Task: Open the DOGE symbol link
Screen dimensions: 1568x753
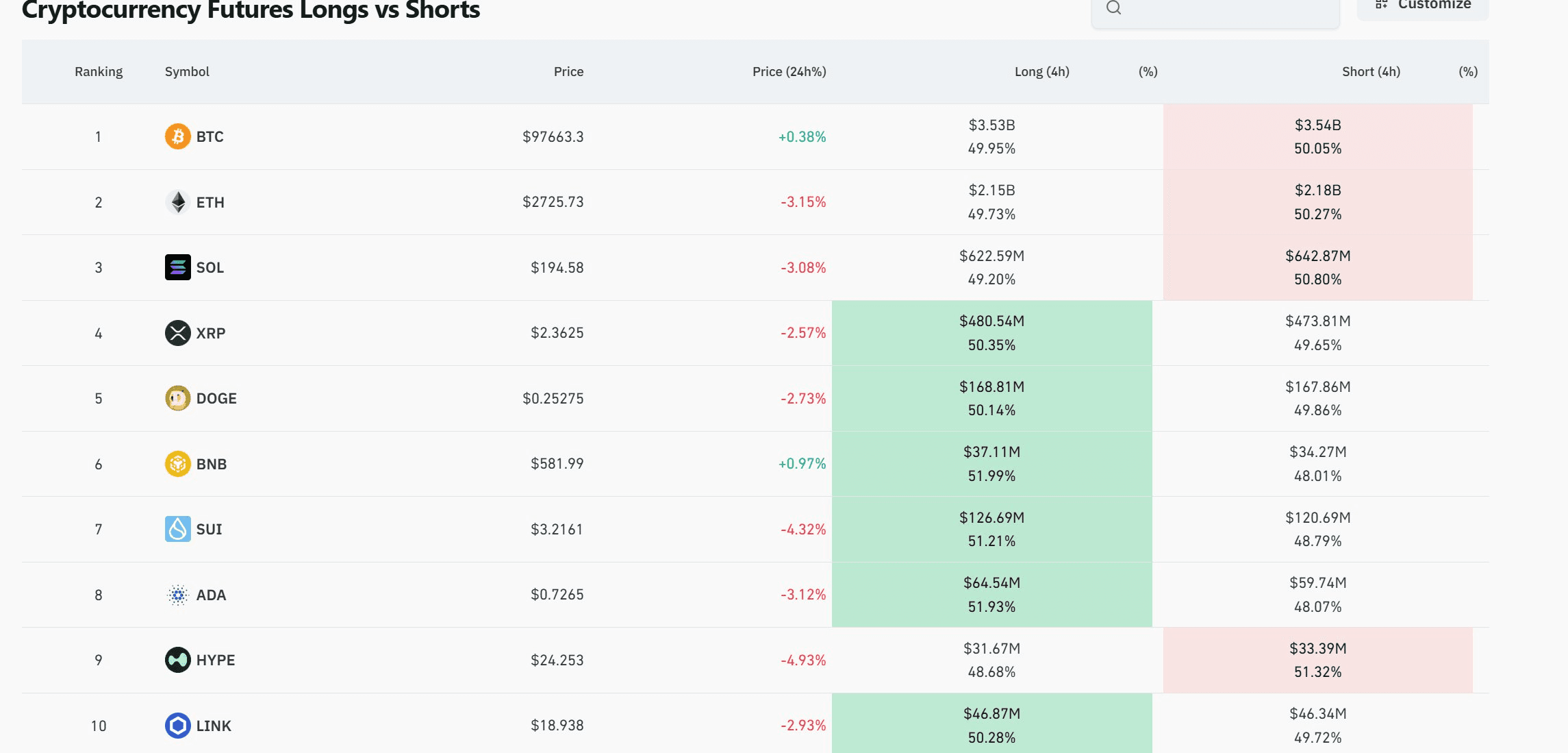Action: tap(216, 398)
